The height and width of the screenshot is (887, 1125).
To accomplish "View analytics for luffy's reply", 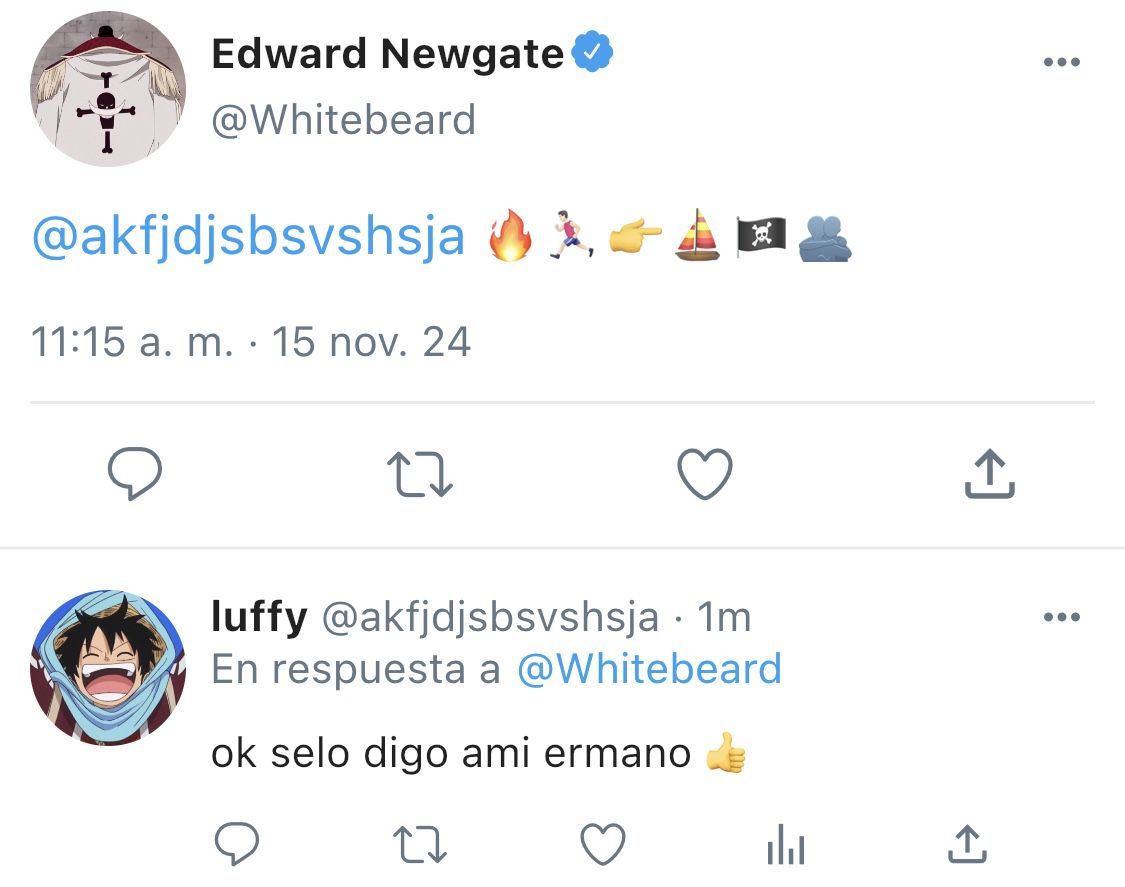I will [786, 844].
